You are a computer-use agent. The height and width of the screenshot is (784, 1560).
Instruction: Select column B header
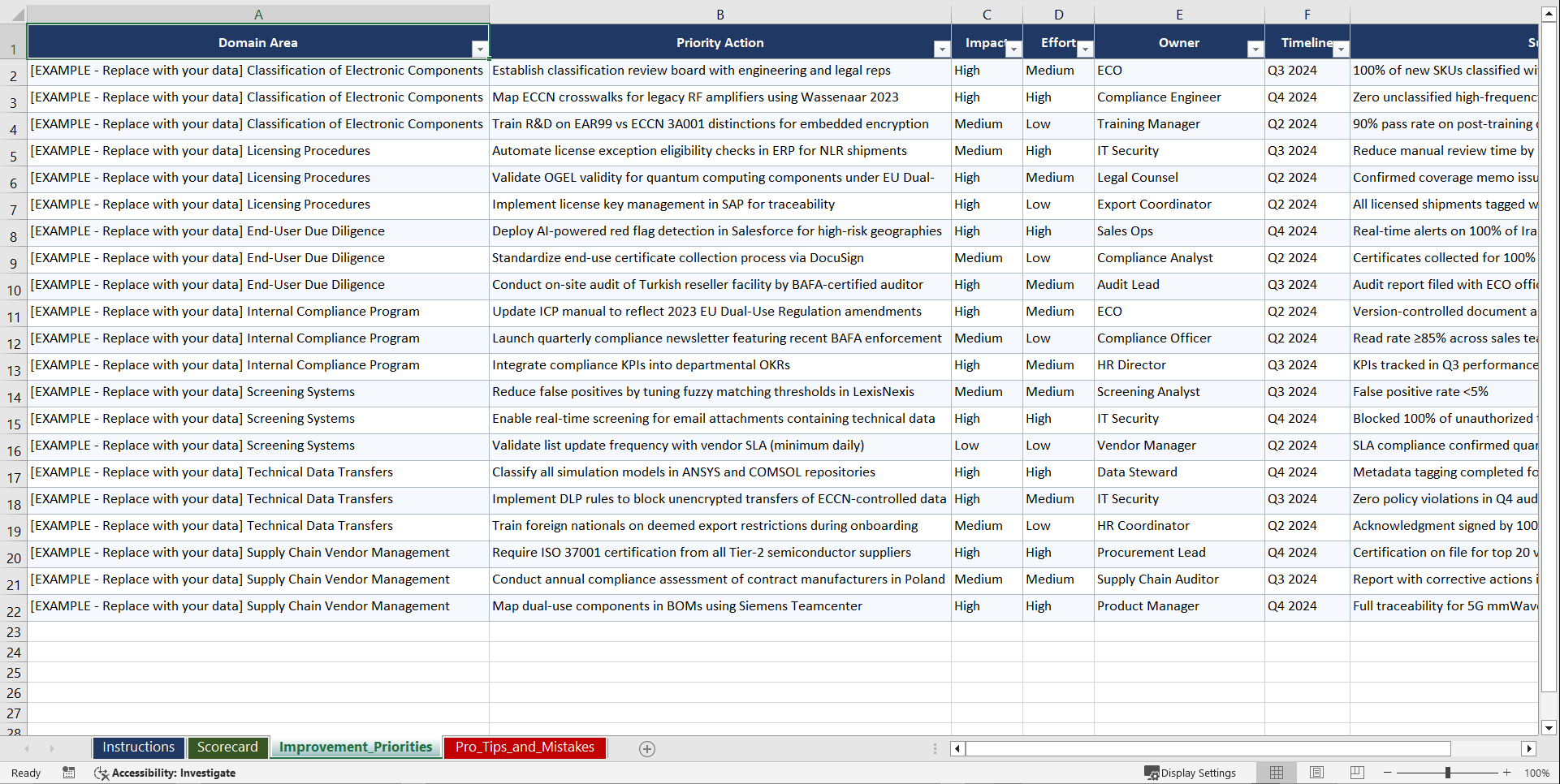point(720,14)
